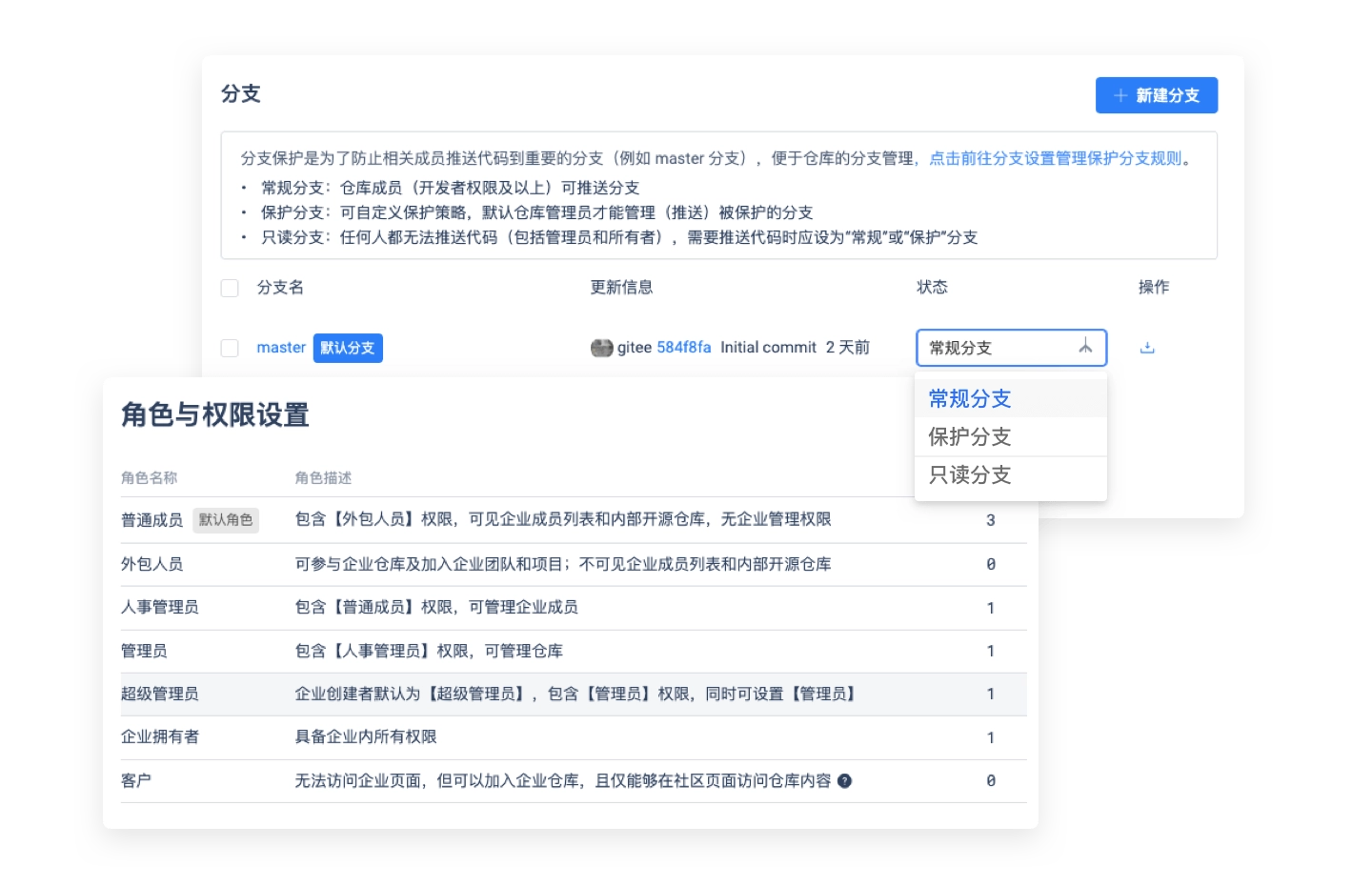Choose 只读分支 from the status list
The image size is (1372, 886).
[970, 474]
